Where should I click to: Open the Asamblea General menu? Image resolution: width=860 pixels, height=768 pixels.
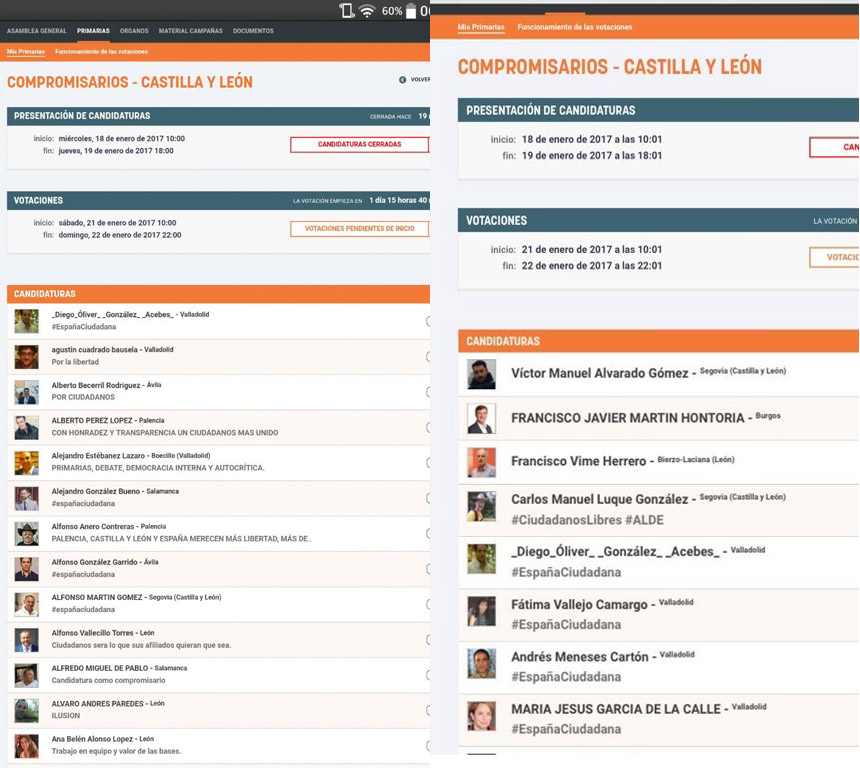click(x=37, y=31)
